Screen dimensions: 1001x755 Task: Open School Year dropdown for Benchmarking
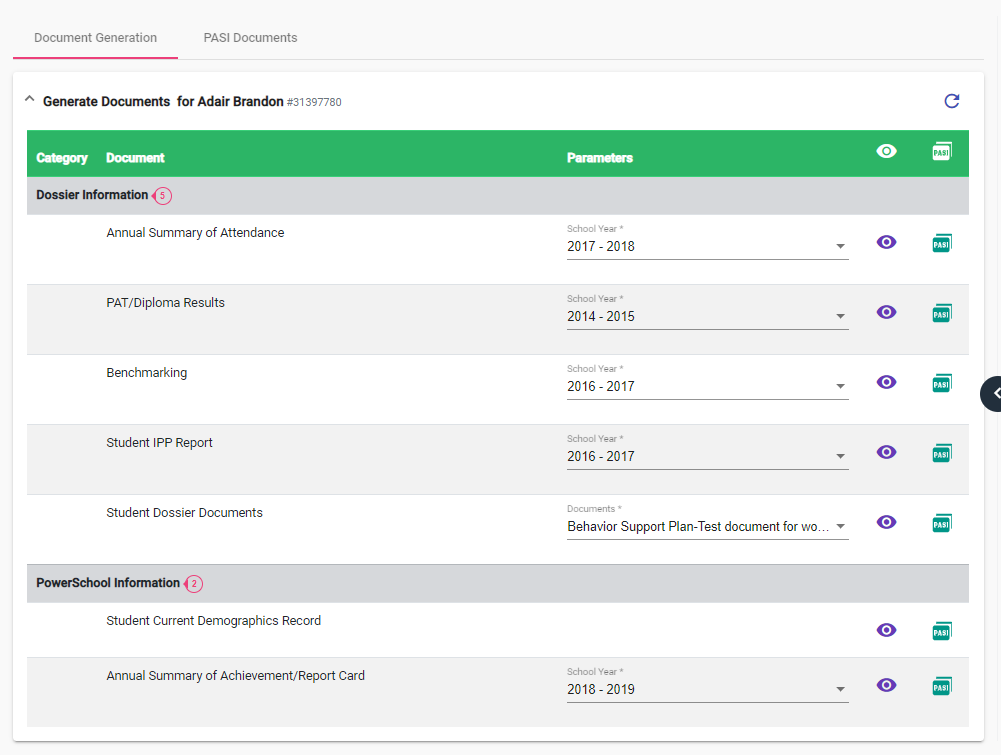tap(707, 386)
